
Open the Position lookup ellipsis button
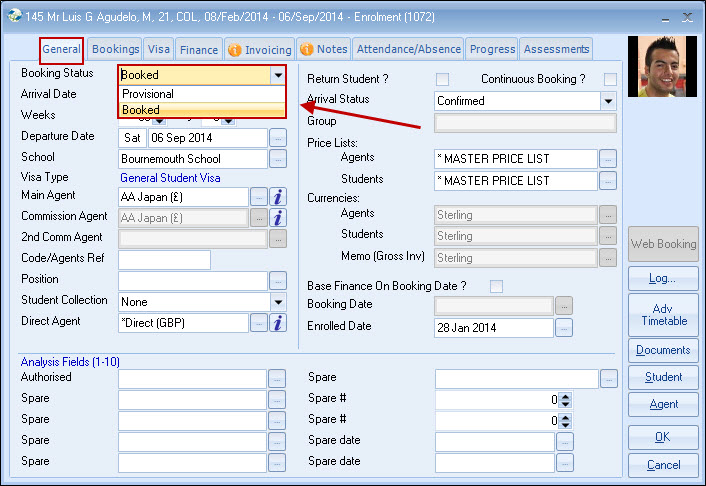(278, 281)
